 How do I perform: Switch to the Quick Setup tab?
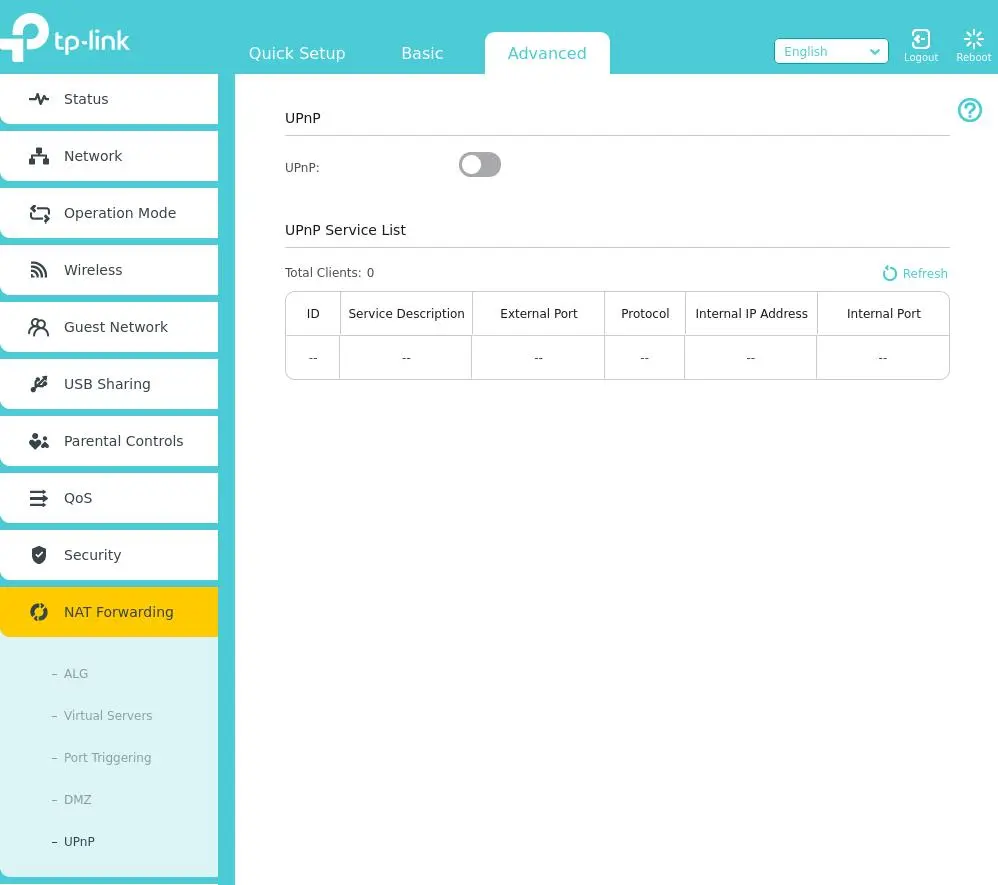(297, 53)
